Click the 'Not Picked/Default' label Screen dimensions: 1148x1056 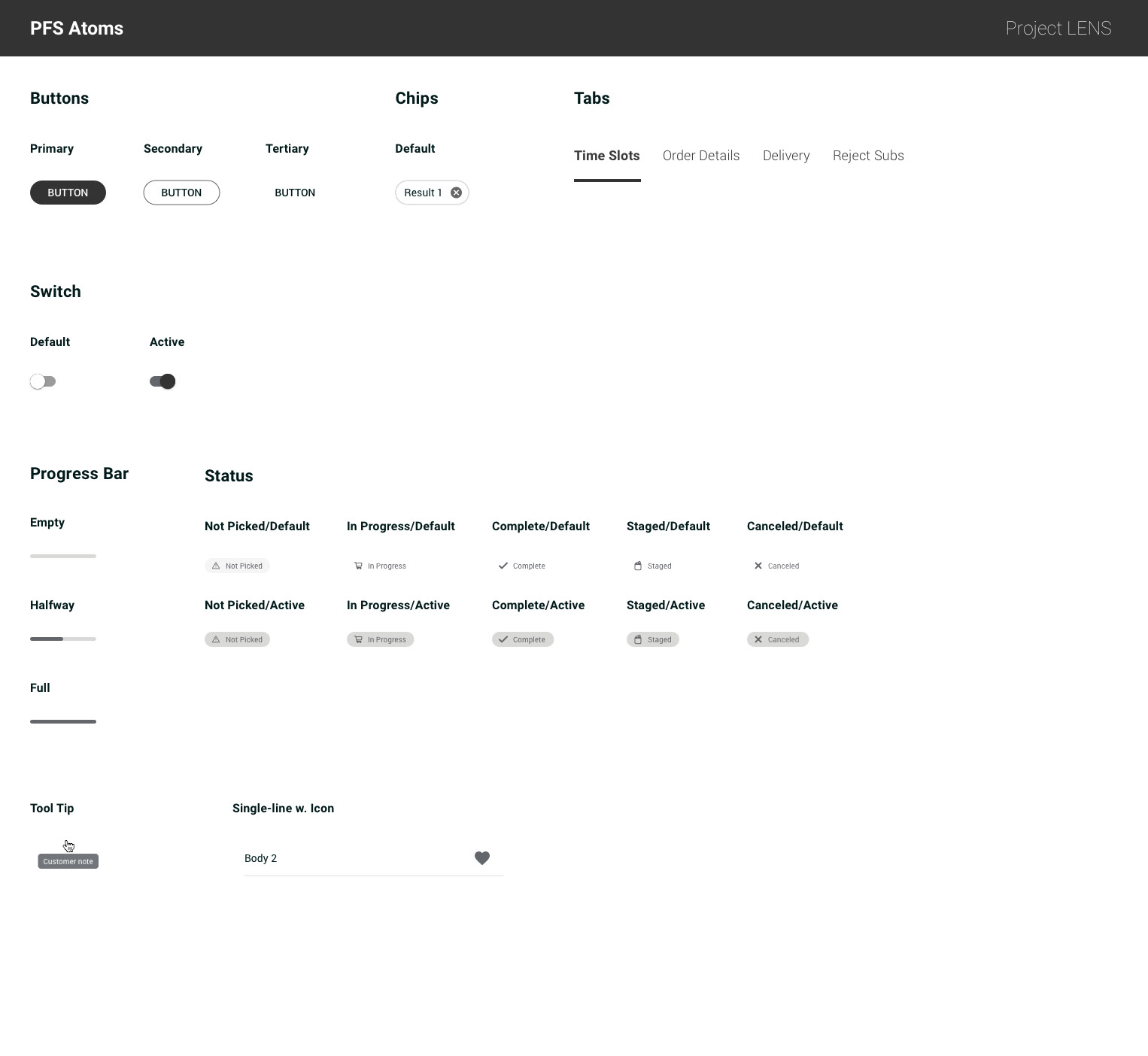pos(257,526)
